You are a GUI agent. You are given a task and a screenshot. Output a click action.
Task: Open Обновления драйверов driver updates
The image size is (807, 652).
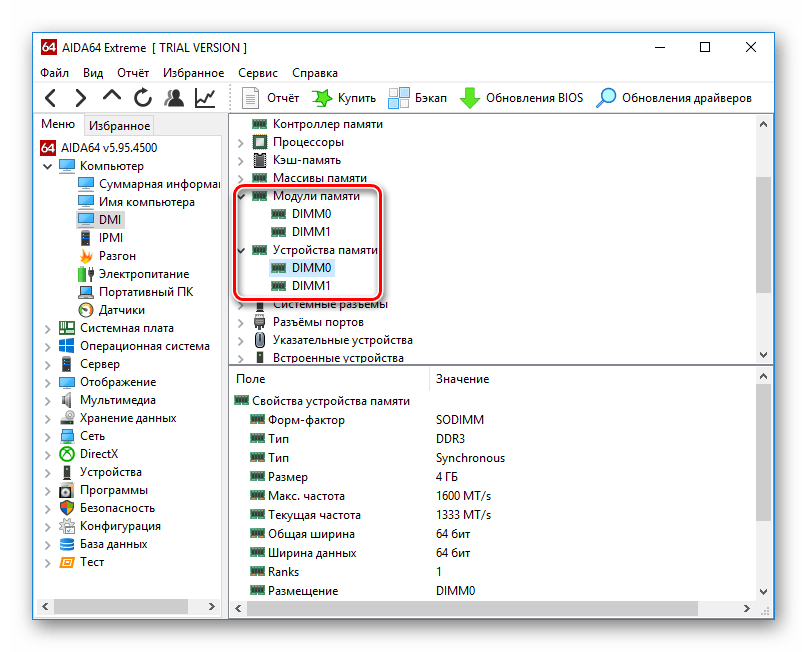[674, 98]
